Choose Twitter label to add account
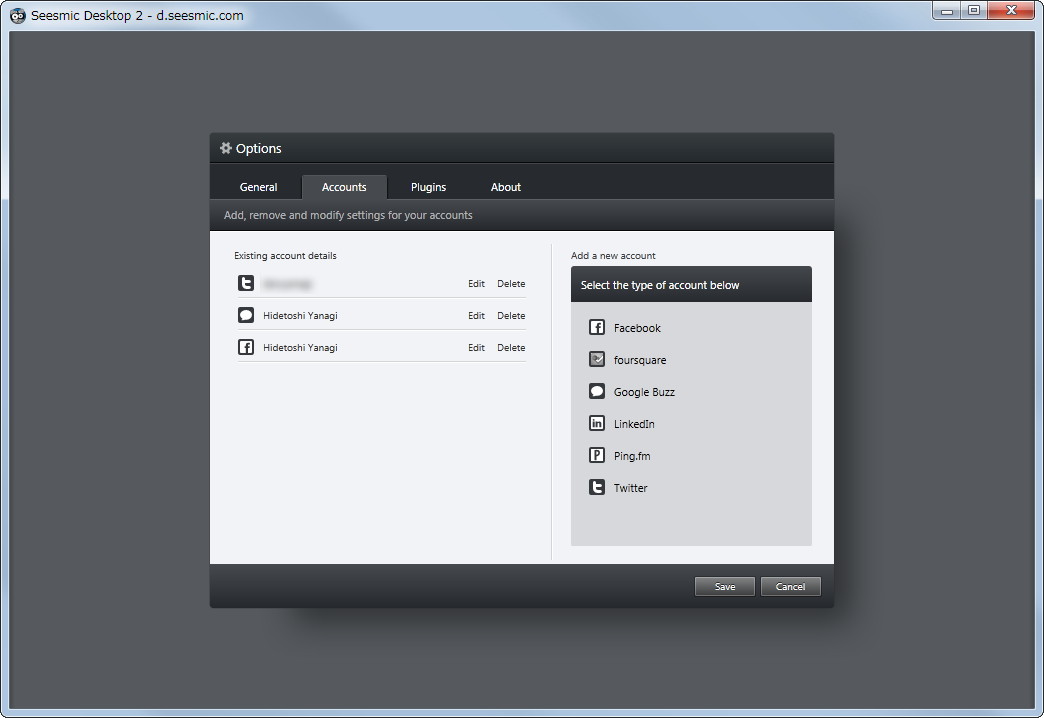Viewport: 1044px width, 718px height. (x=631, y=488)
